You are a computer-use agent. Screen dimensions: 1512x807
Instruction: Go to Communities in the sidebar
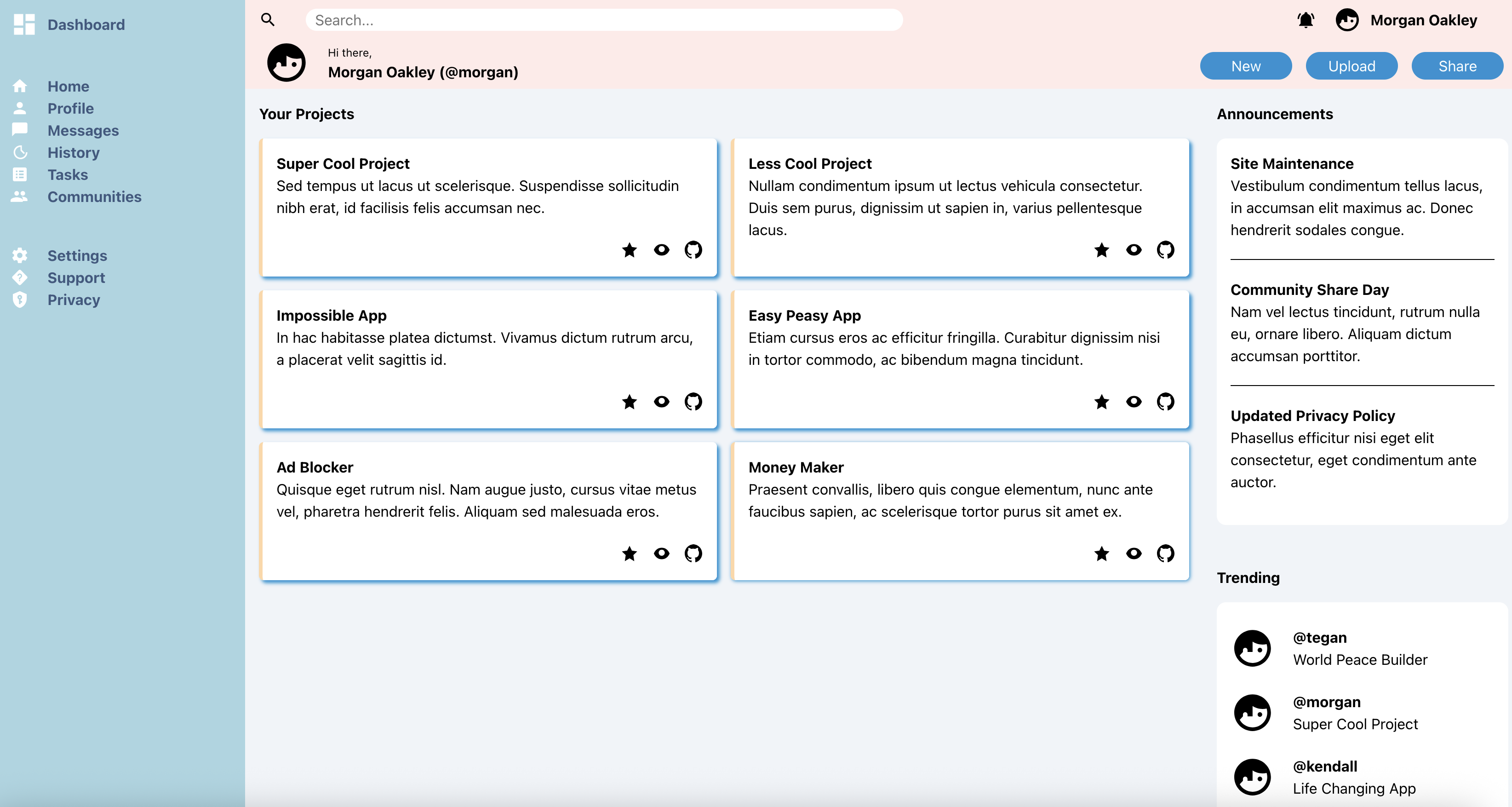[x=94, y=197]
